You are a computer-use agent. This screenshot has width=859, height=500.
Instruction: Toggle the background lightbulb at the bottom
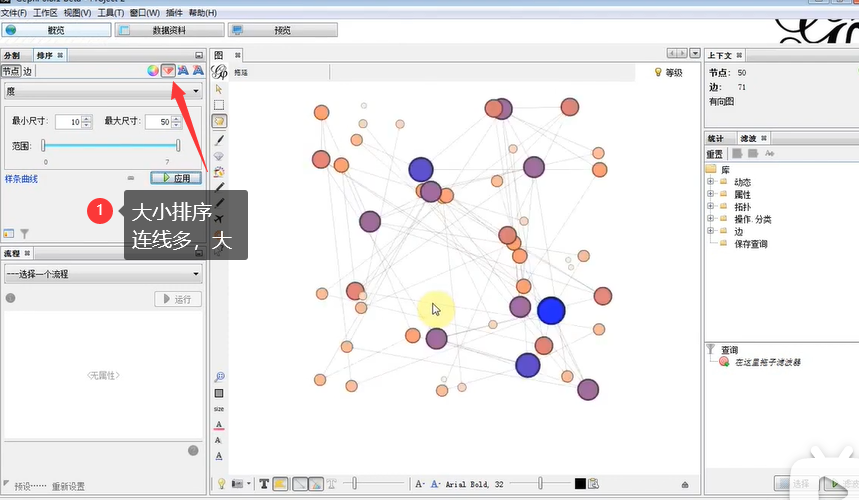(x=221, y=484)
